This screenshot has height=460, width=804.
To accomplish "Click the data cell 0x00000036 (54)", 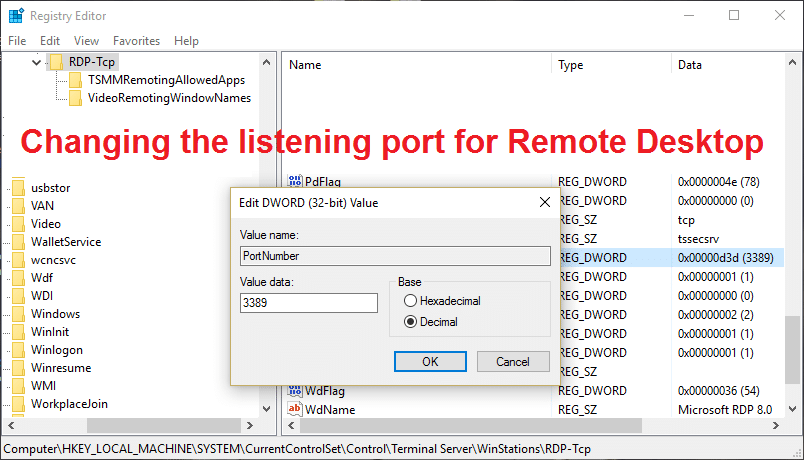I will (x=718, y=391).
